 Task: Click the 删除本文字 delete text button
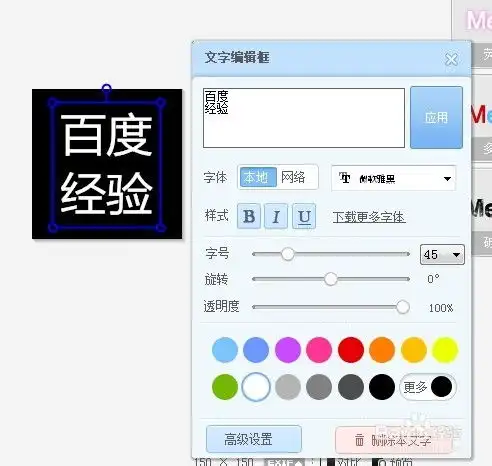click(x=393, y=441)
